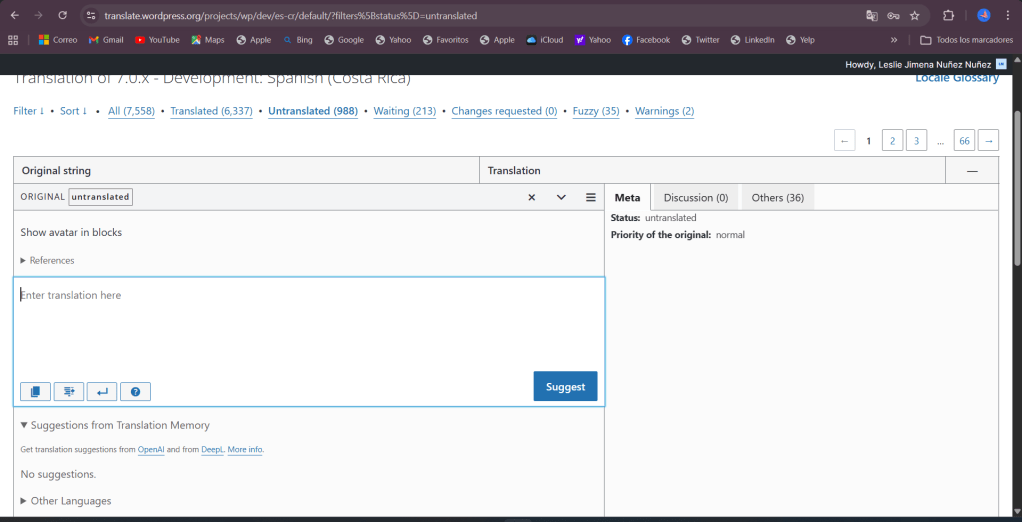Viewport: 1022px width, 522px height.
Task: Click the insert line break (return arrow) icon
Action: tap(102, 391)
